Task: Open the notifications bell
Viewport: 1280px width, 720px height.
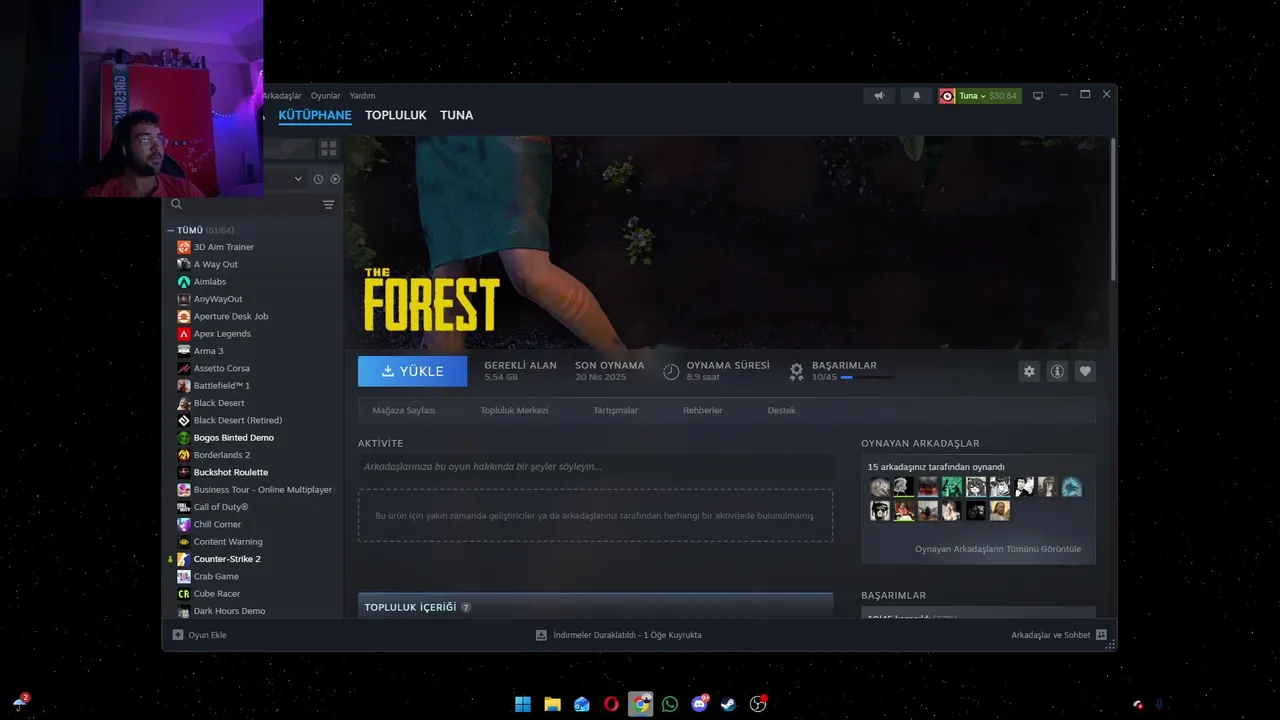Action: tap(916, 96)
